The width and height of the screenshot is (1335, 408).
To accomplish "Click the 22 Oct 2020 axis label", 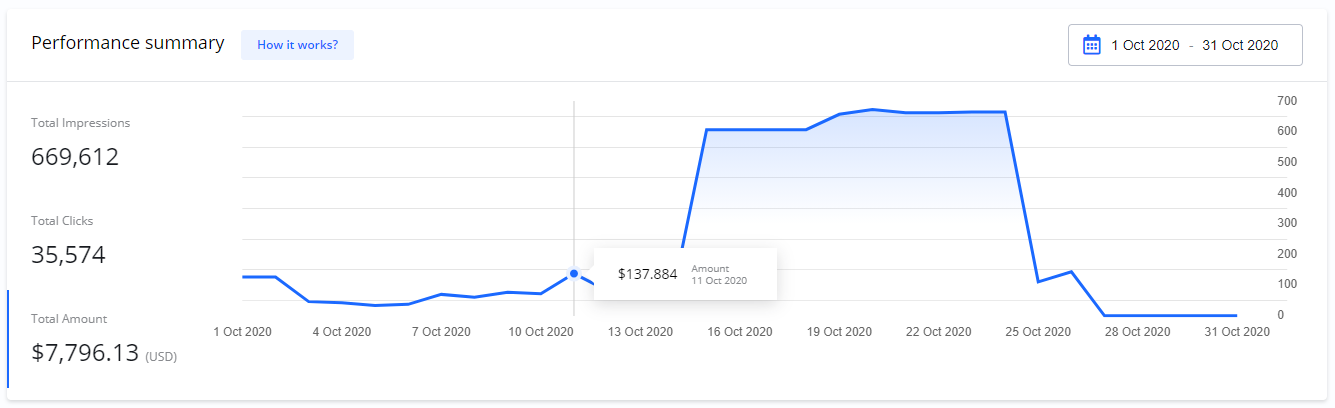I will click(x=938, y=332).
